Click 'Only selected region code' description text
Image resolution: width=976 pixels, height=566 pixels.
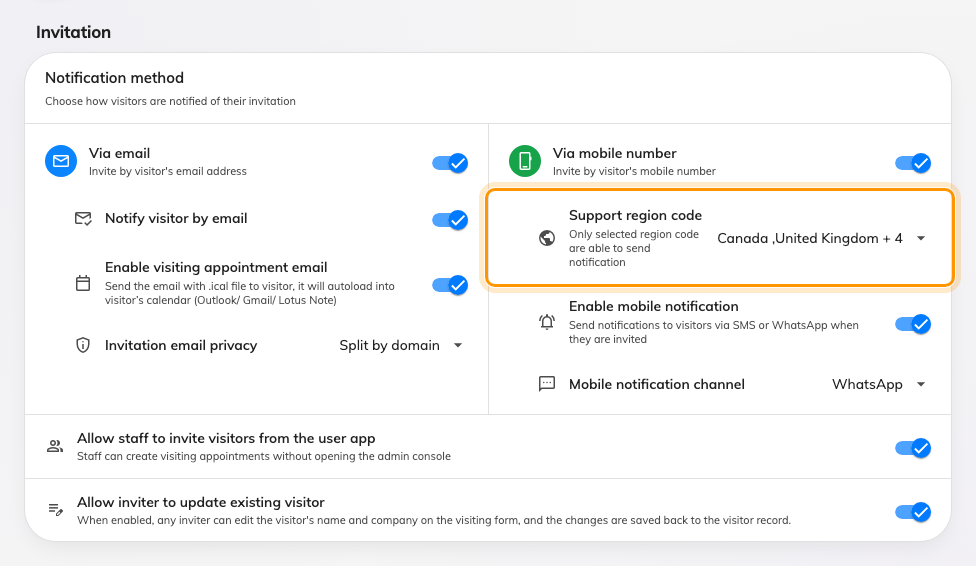(x=634, y=248)
